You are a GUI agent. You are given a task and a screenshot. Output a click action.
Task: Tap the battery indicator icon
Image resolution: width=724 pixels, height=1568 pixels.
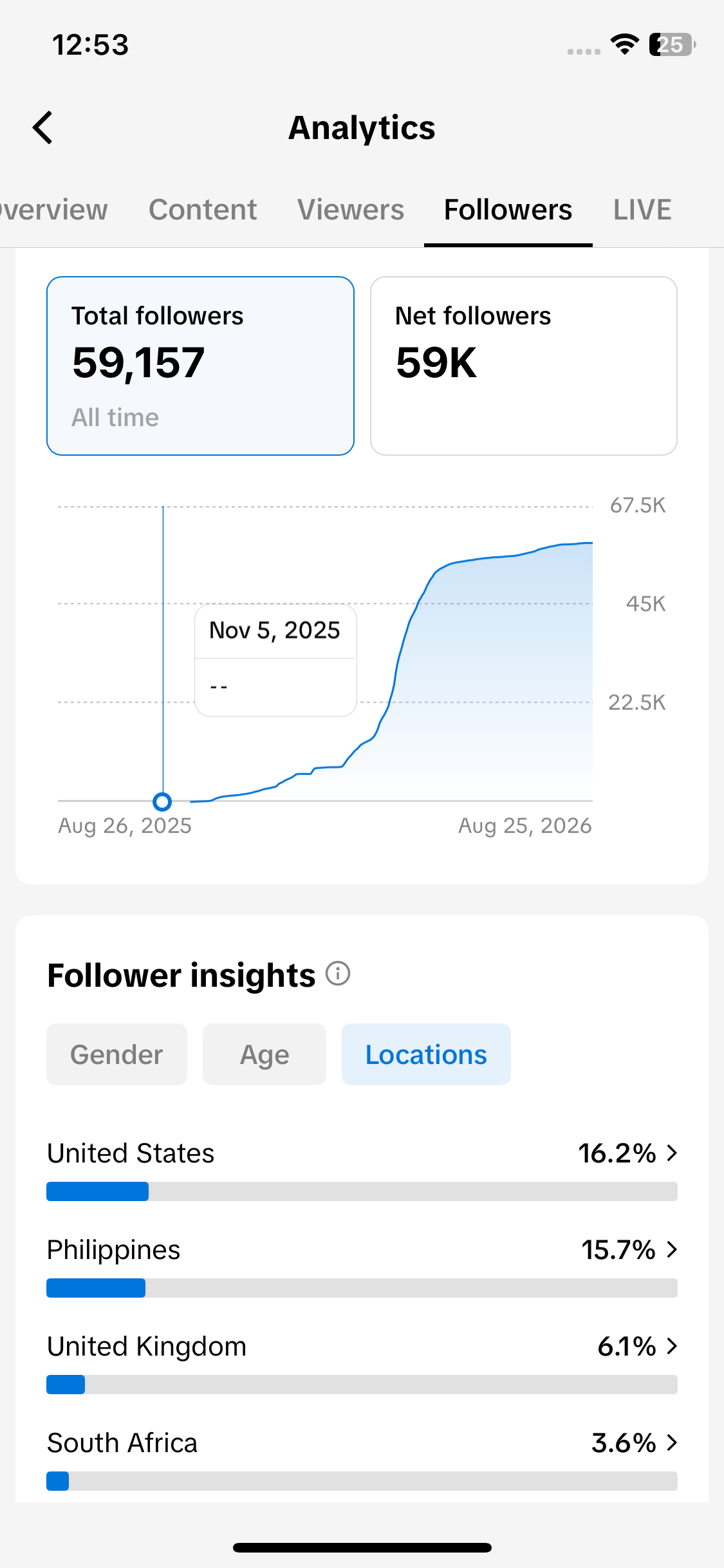[x=672, y=44]
